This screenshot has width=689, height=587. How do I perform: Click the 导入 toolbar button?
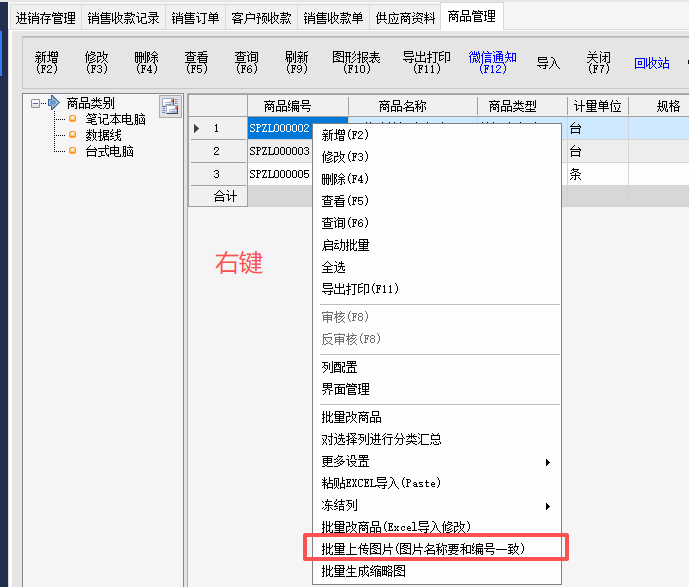pyautogui.click(x=548, y=63)
